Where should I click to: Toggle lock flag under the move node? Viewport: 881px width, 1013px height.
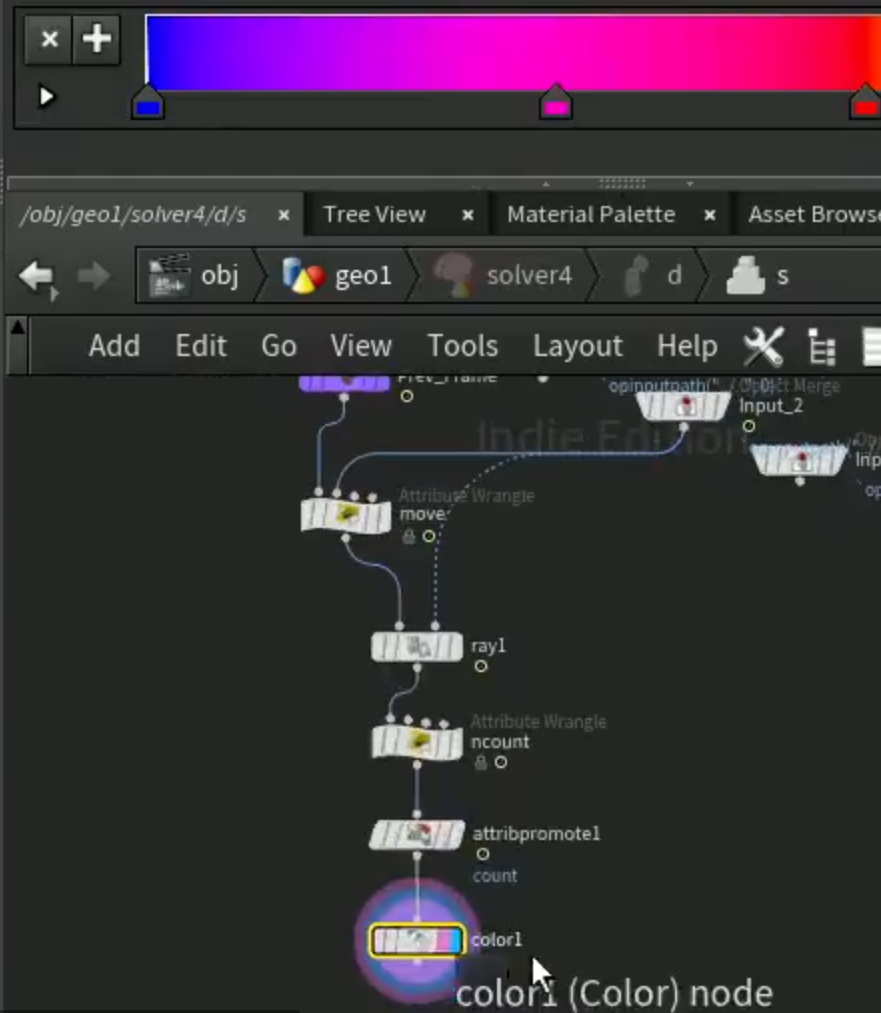pos(409,536)
